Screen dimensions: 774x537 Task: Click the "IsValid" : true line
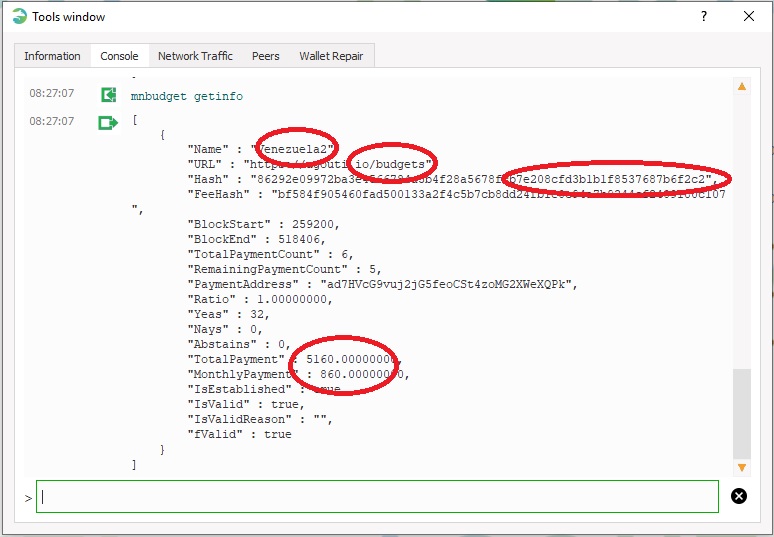click(x=246, y=404)
